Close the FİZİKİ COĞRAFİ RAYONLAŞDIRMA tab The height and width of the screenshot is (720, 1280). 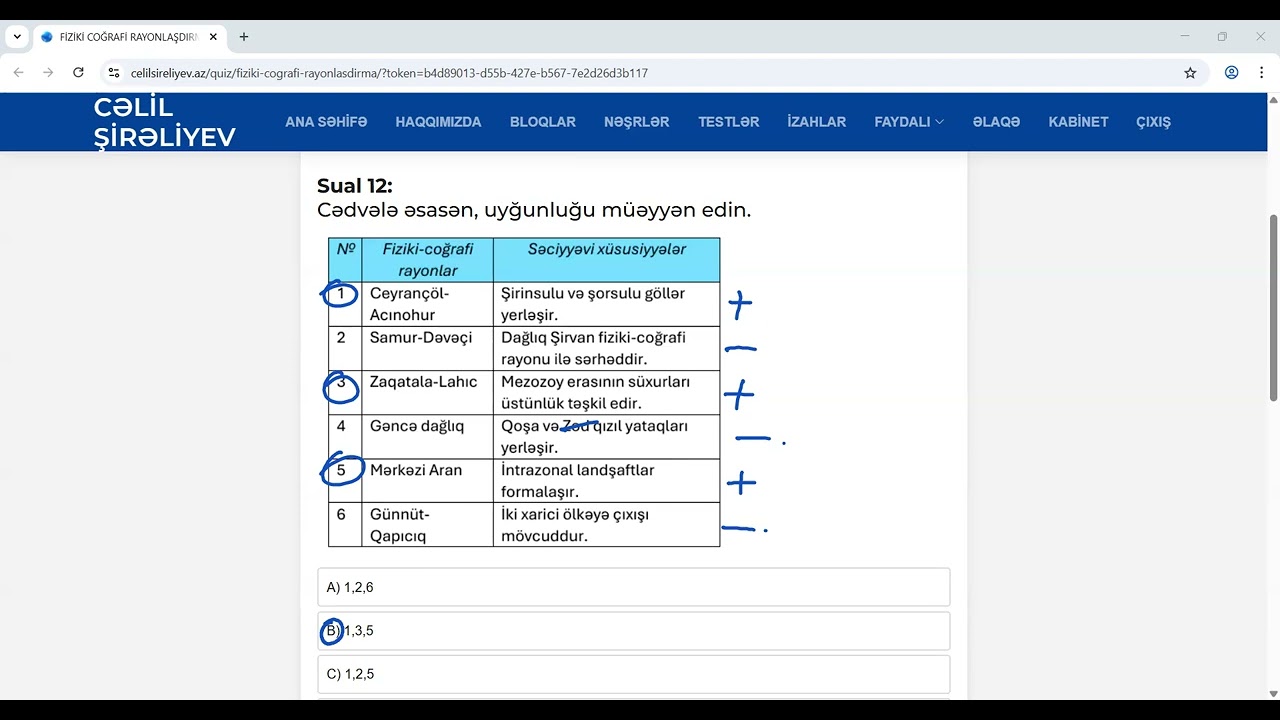coord(213,37)
